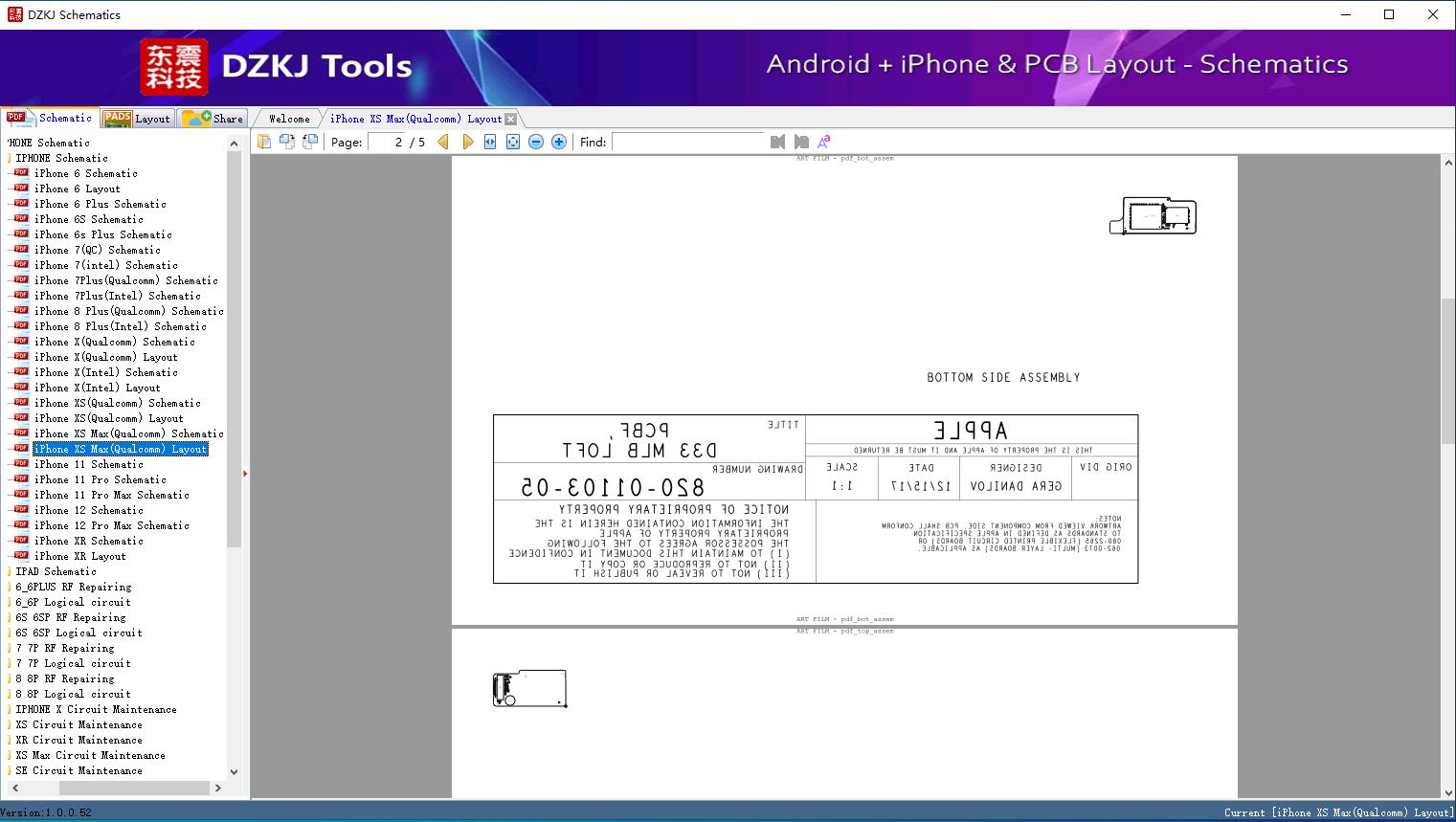
Task: Open iPhone 11 Pro Max Schematic
Action: [112, 495]
